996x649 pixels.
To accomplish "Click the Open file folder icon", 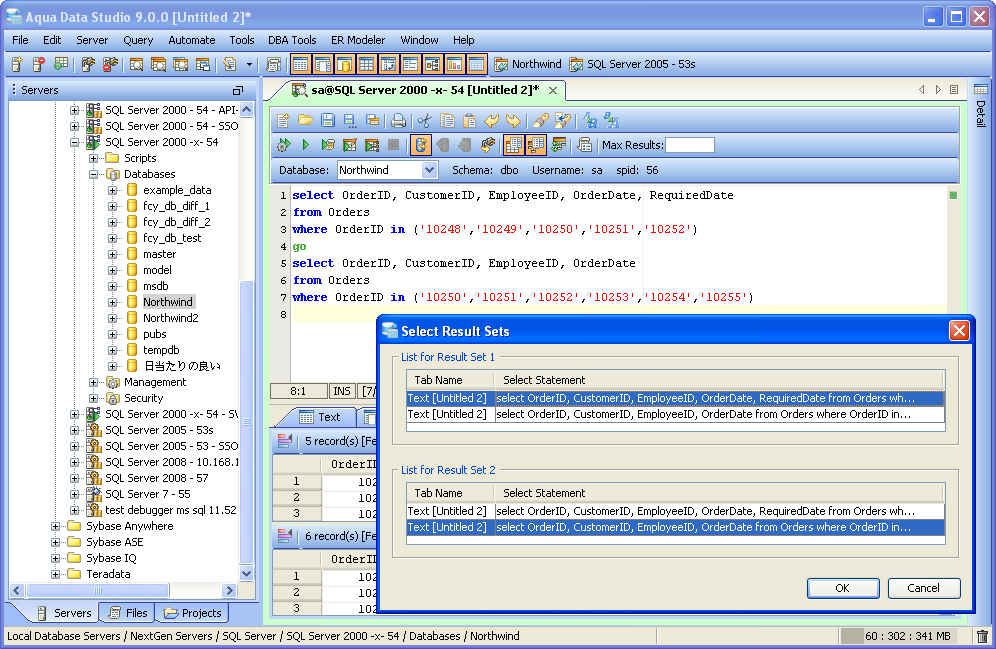I will pyautogui.click(x=306, y=120).
